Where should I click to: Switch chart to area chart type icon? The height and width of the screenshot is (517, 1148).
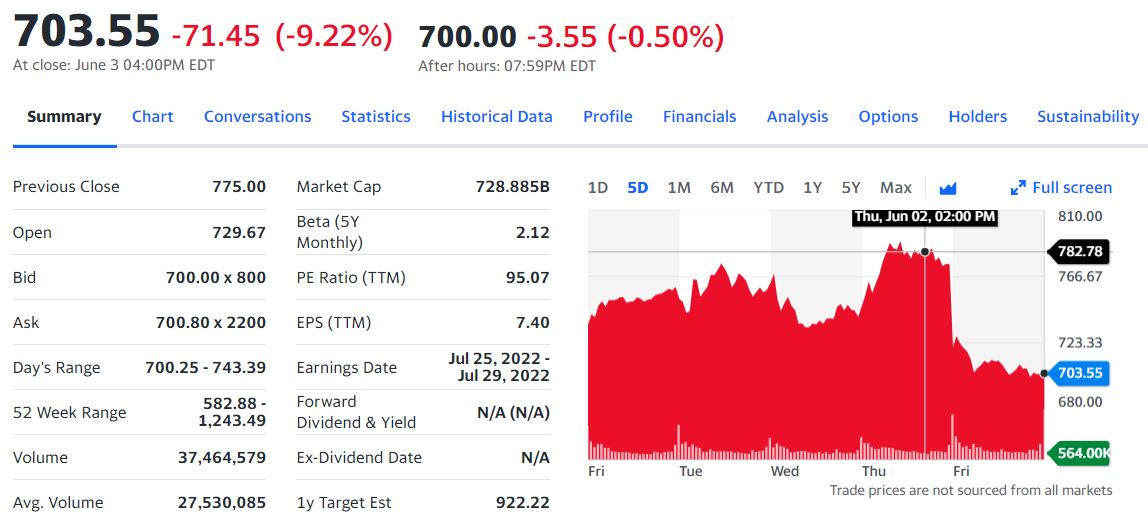[948, 188]
